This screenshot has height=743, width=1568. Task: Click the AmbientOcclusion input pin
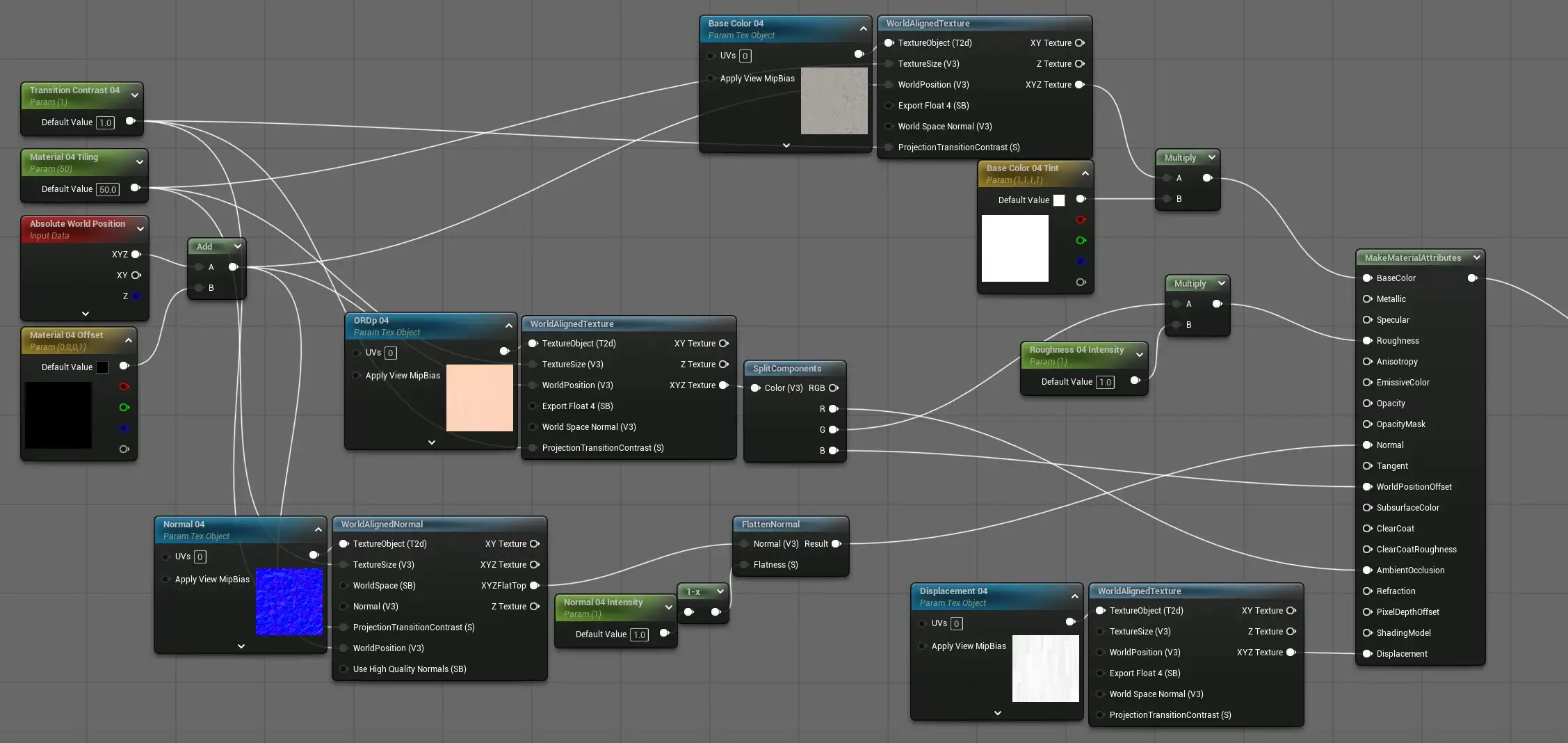[1367, 570]
